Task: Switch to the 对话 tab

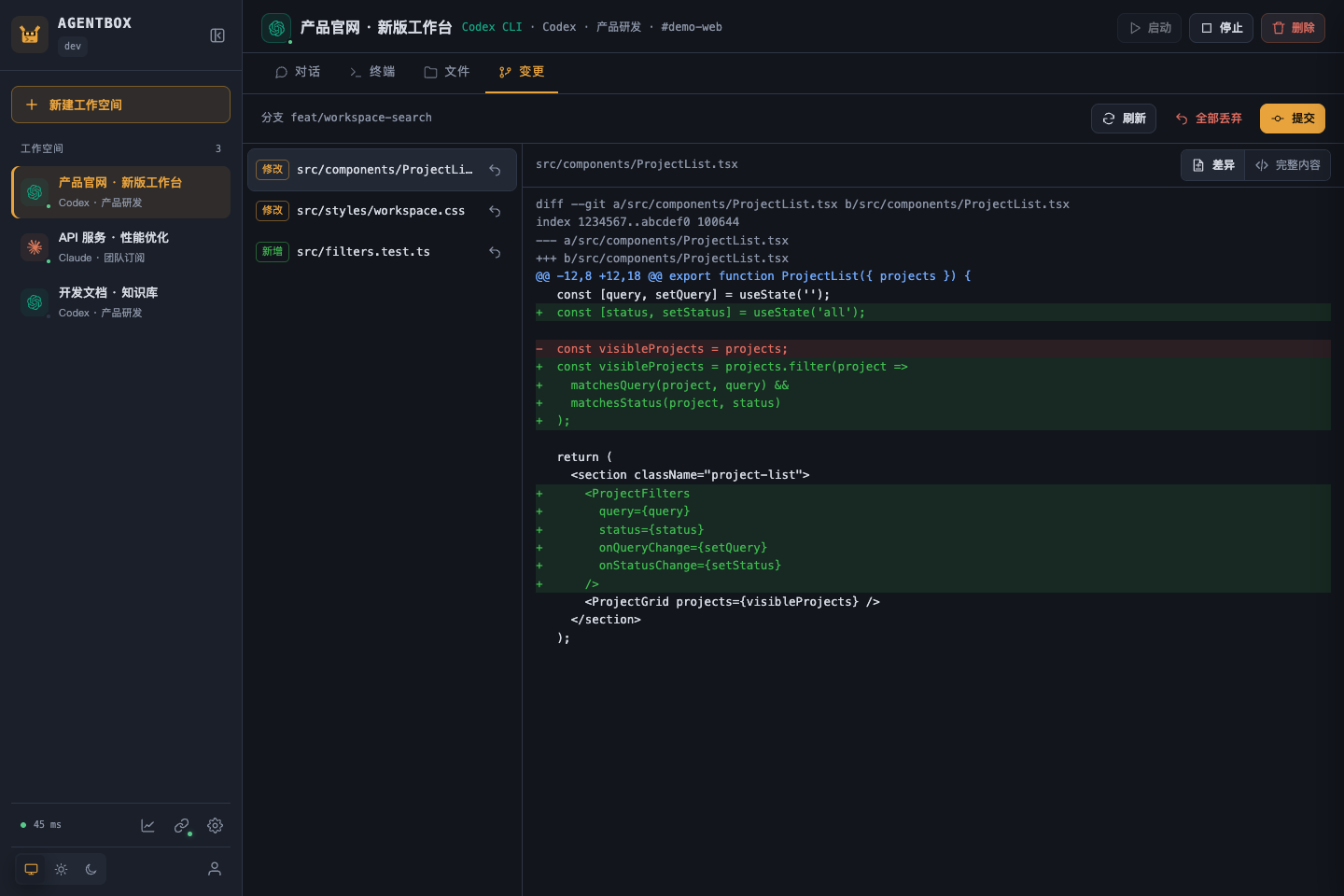Action: 298,72
